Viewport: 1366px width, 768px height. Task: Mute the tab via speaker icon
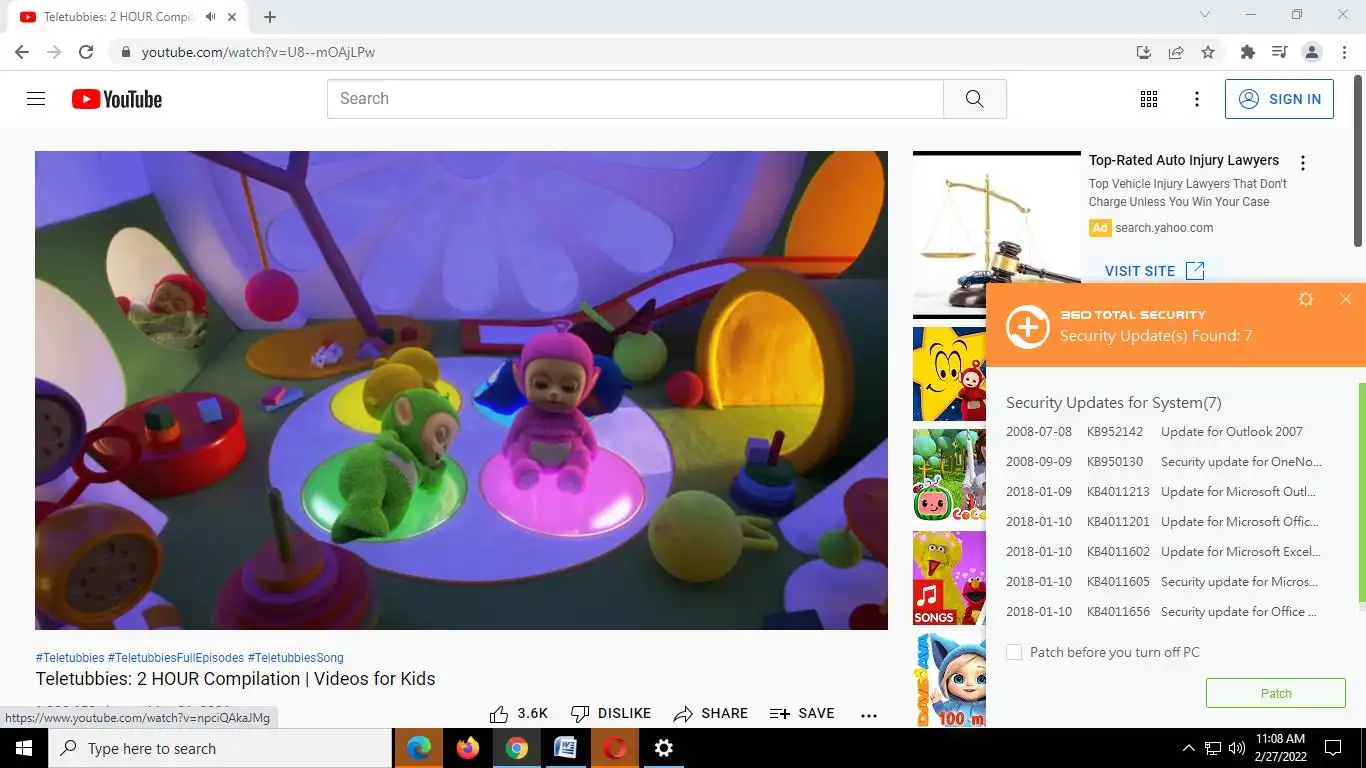tap(211, 17)
